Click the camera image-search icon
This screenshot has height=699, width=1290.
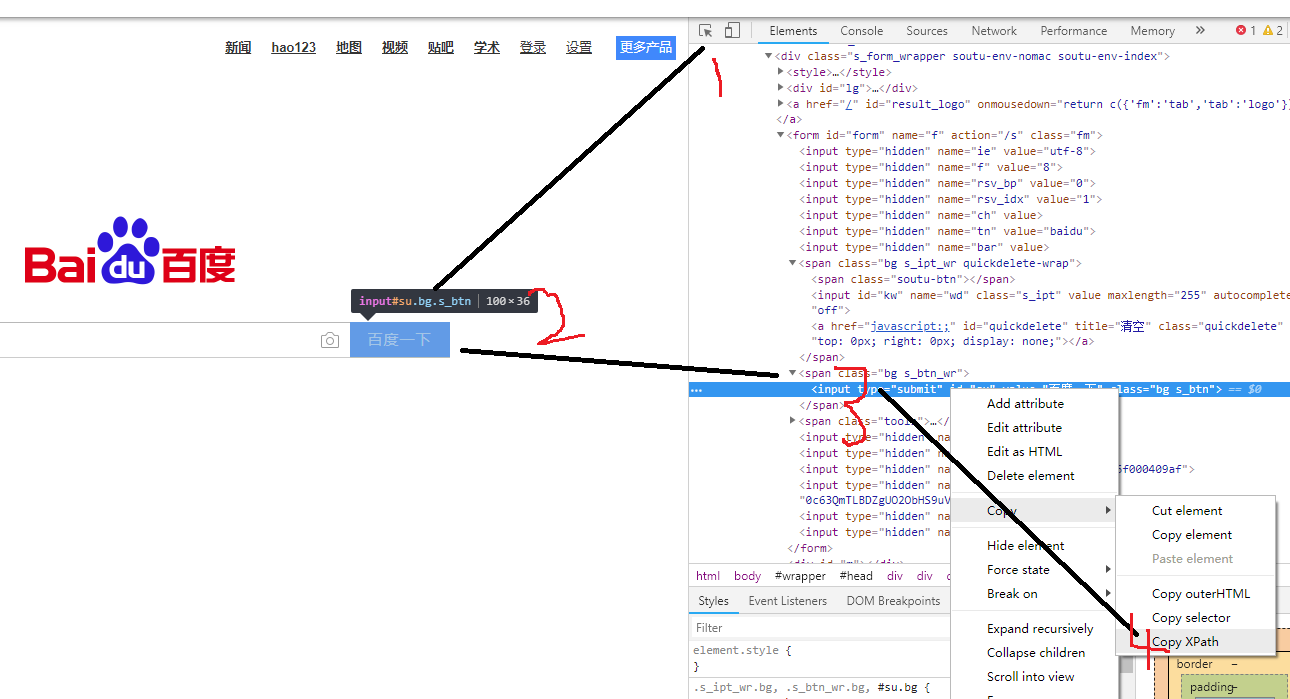tap(330, 340)
